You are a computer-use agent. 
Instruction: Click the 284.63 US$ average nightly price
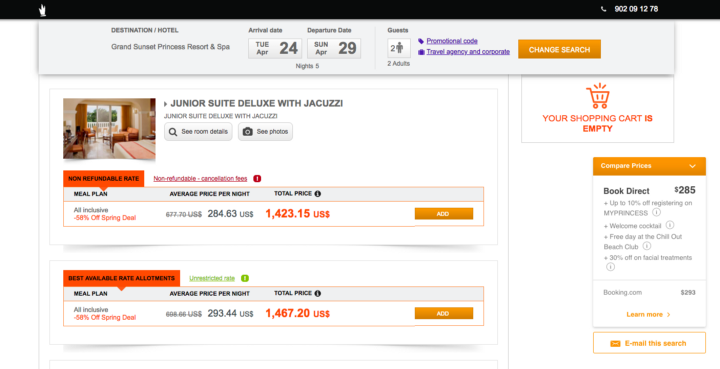coord(230,213)
